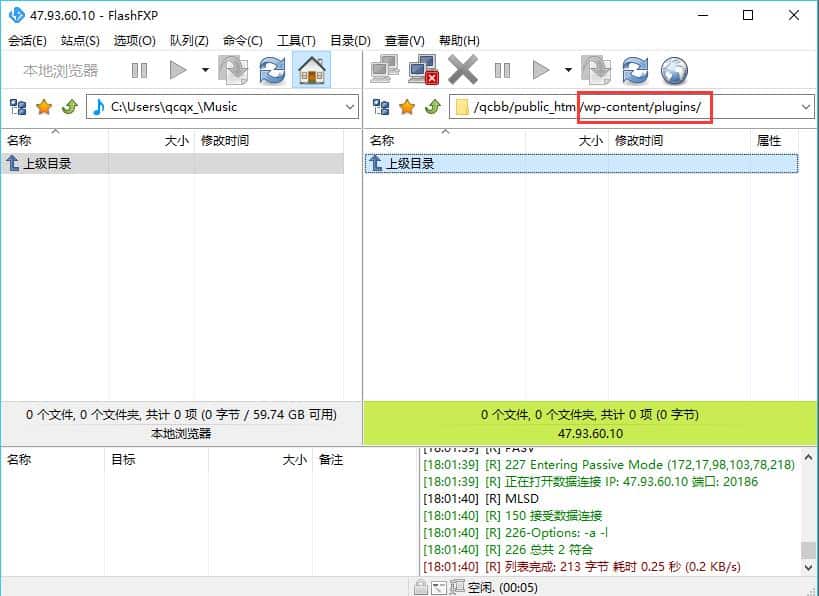This screenshot has width=819, height=596.
Task: Click the log line '150 接受数据连接'
Action: click(513, 516)
